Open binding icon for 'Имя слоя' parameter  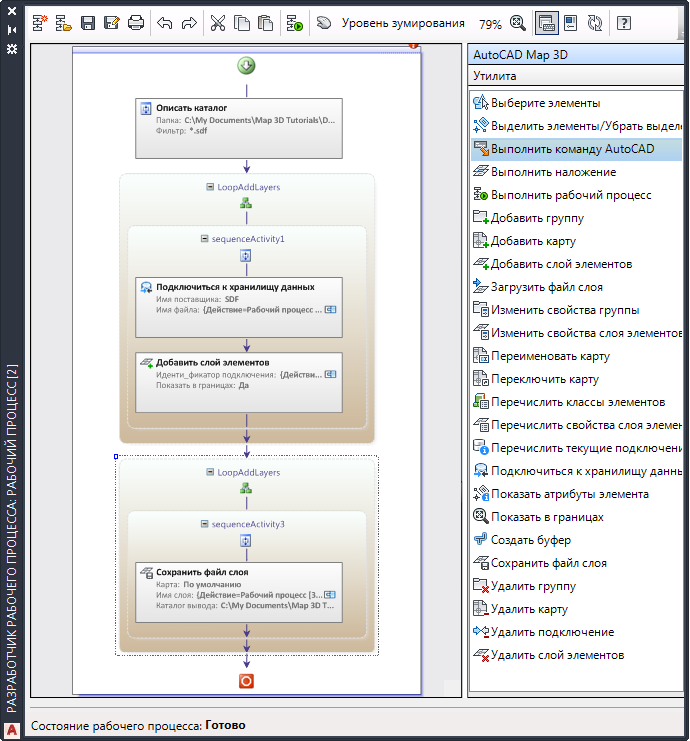point(330,595)
